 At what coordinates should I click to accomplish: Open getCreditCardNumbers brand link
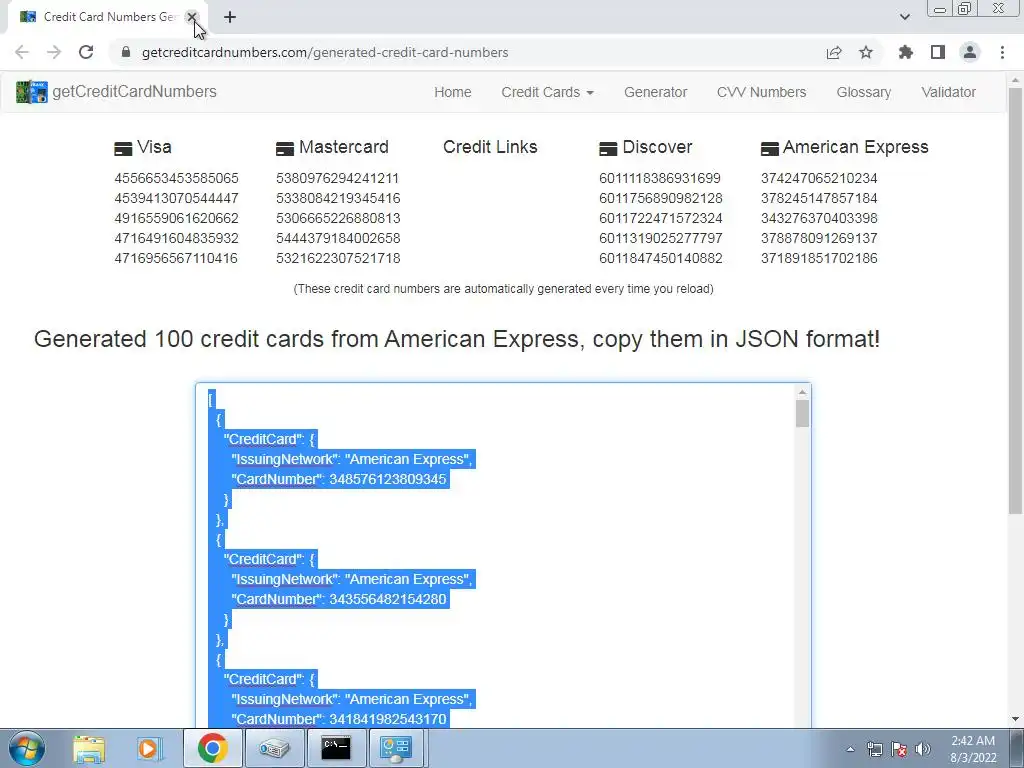click(134, 91)
